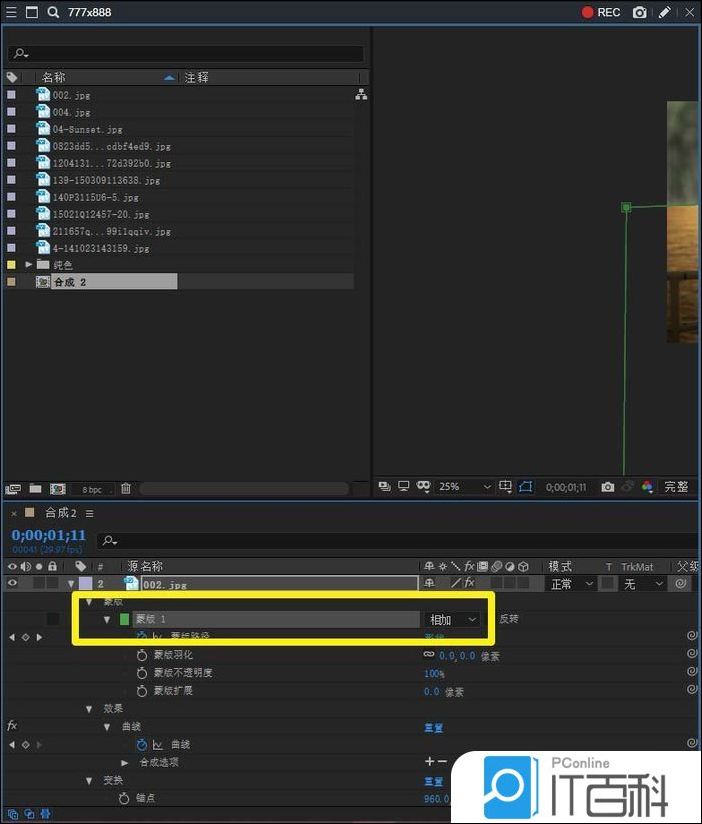The image size is (702, 824).
Task: Collapse the 变换 transform group
Action: point(90,780)
